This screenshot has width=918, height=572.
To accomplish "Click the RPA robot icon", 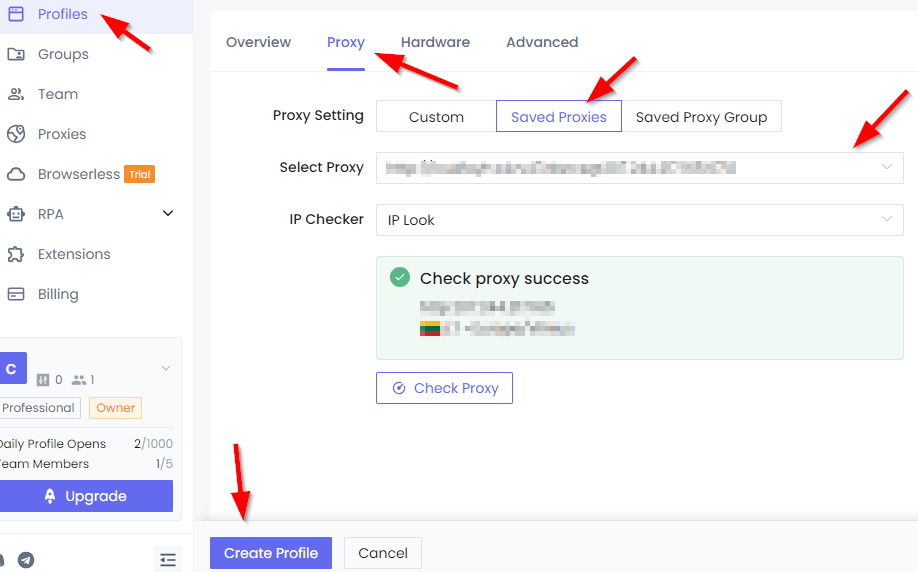I will 16,214.
